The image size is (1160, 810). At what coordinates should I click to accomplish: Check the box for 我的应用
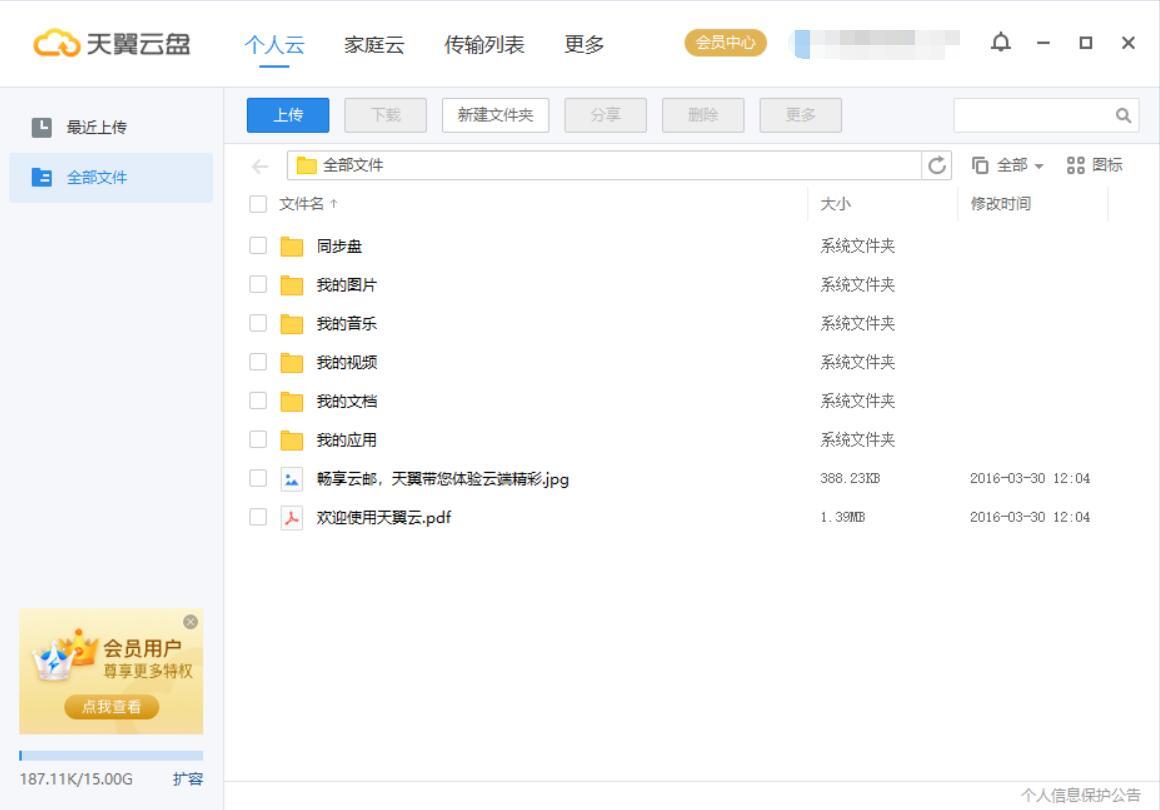257,439
